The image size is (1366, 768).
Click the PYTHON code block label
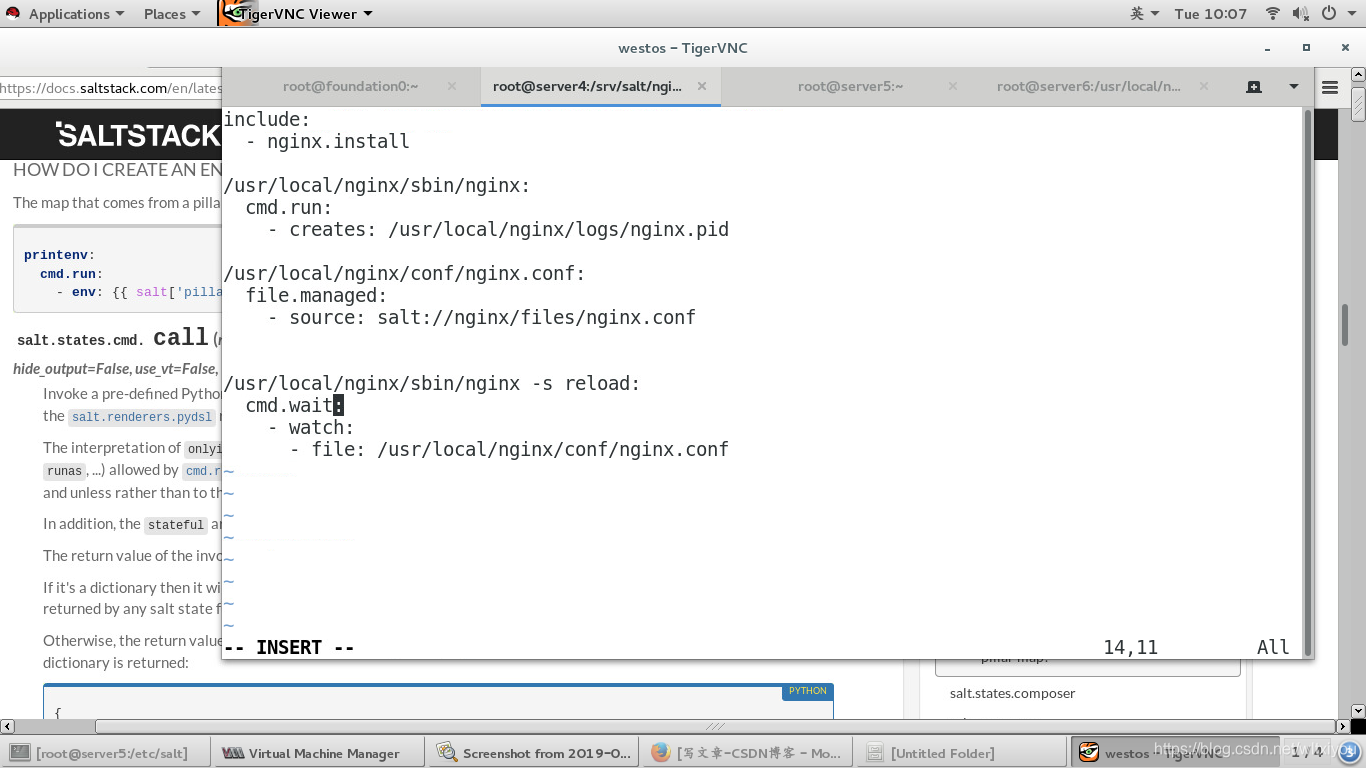pyautogui.click(x=808, y=691)
